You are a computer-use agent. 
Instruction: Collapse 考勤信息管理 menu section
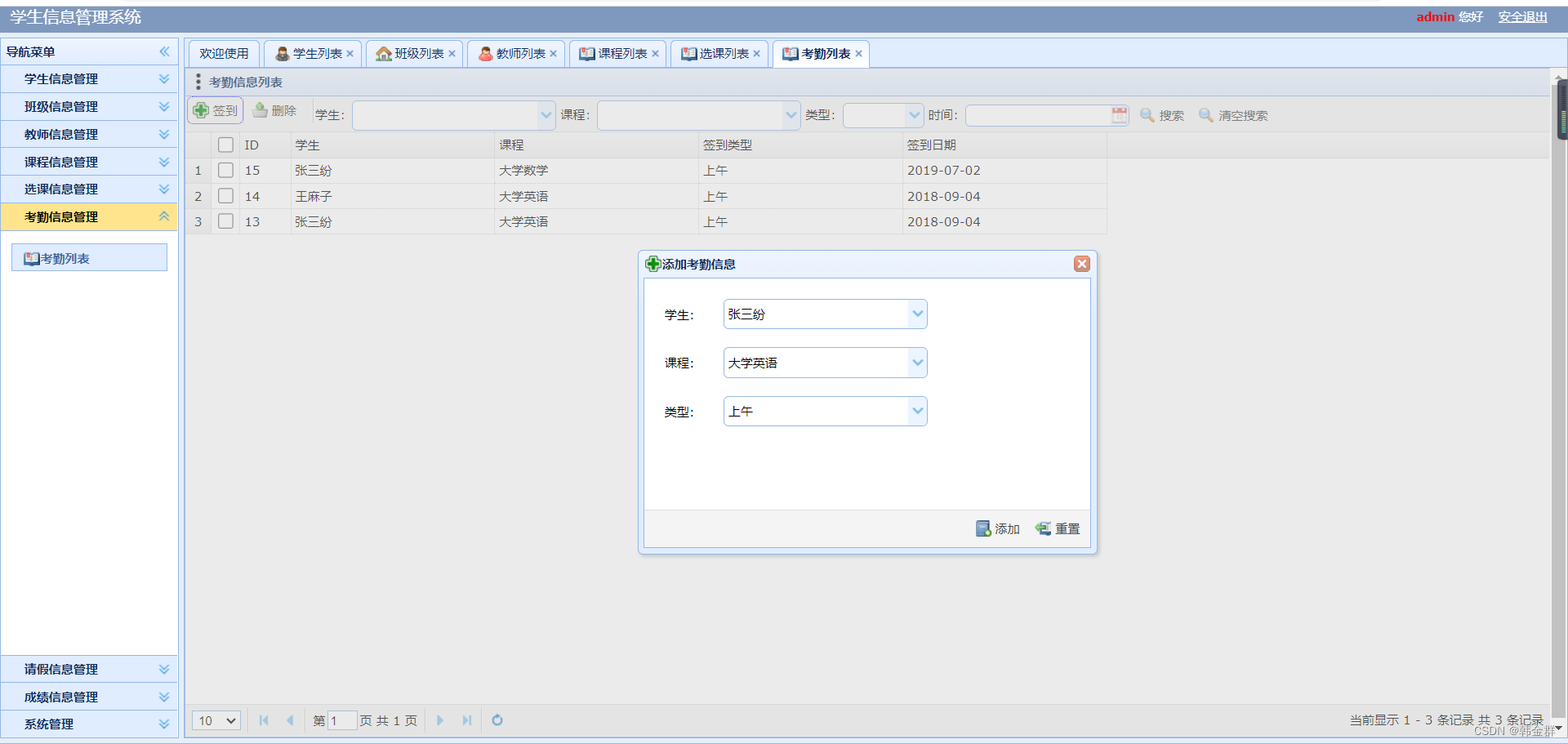[x=89, y=217]
